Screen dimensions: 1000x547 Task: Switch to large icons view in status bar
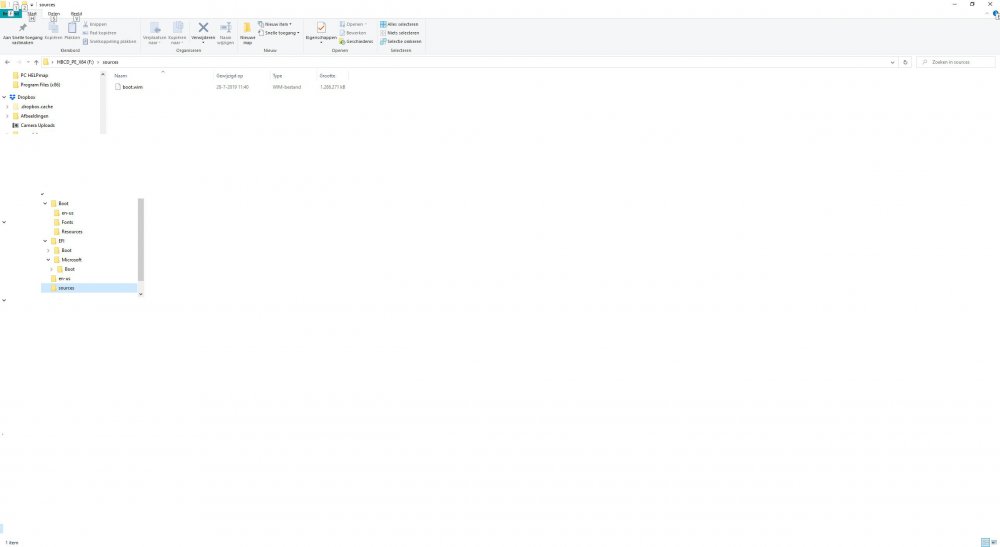[x=994, y=542]
